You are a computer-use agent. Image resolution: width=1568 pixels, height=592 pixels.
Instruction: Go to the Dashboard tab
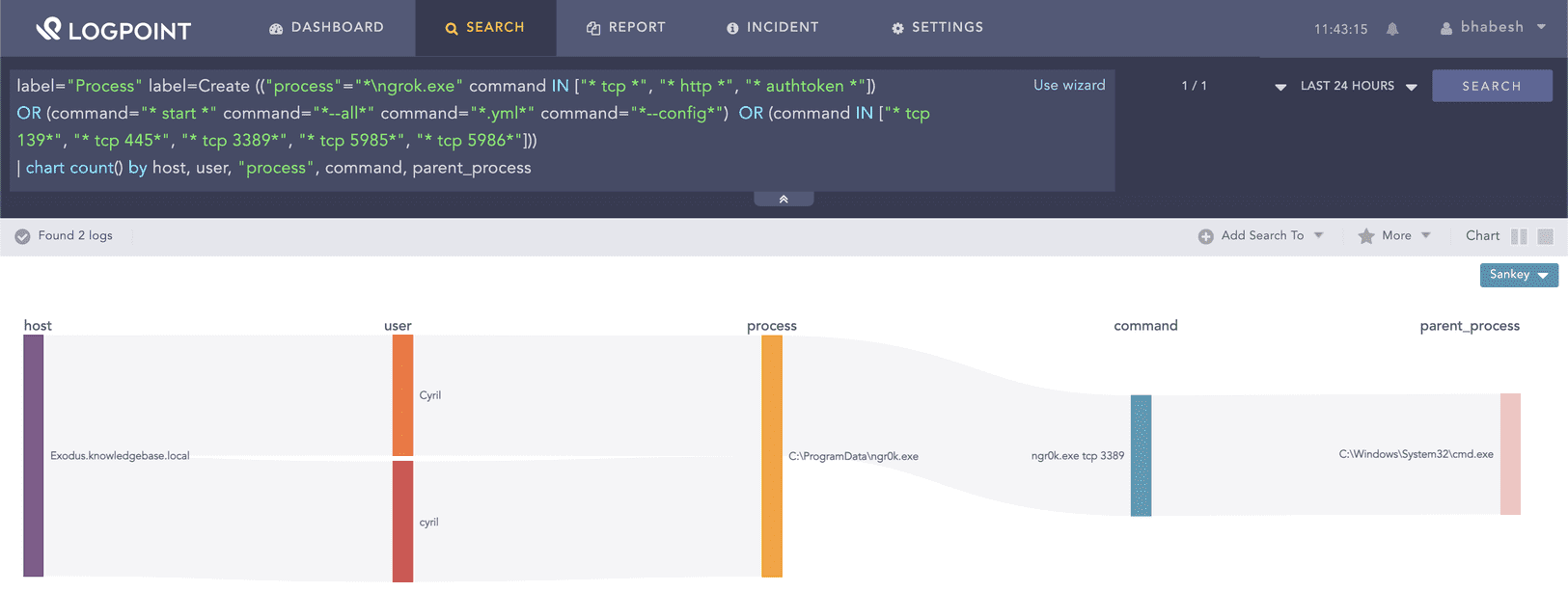(x=326, y=28)
